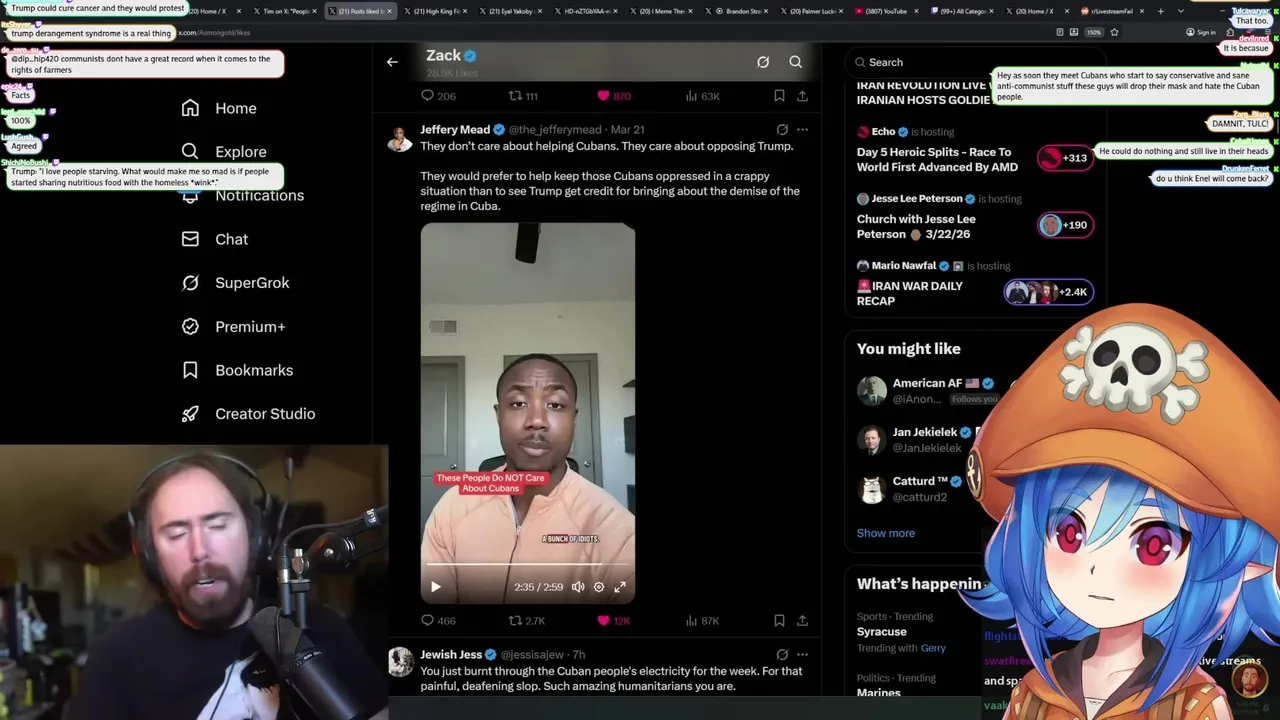Join Jesse Lee Peterson space +190
This screenshot has width=1280, height=720.
1065,225
